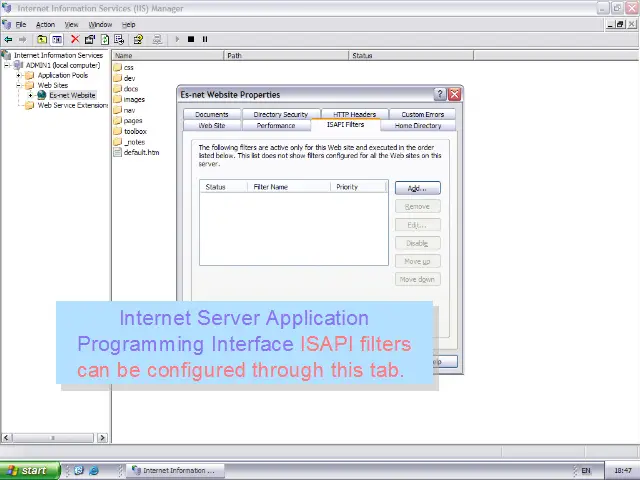This screenshot has height=480, width=640.
Task: Open Properties using the toolbar icon
Action: 90,39
